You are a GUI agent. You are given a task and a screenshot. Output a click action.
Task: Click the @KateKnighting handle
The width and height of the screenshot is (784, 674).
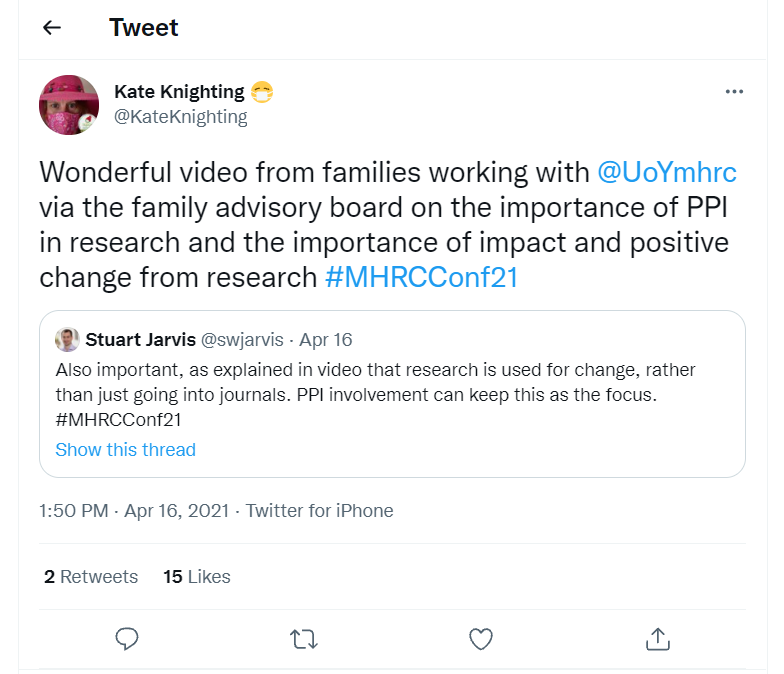[181, 117]
